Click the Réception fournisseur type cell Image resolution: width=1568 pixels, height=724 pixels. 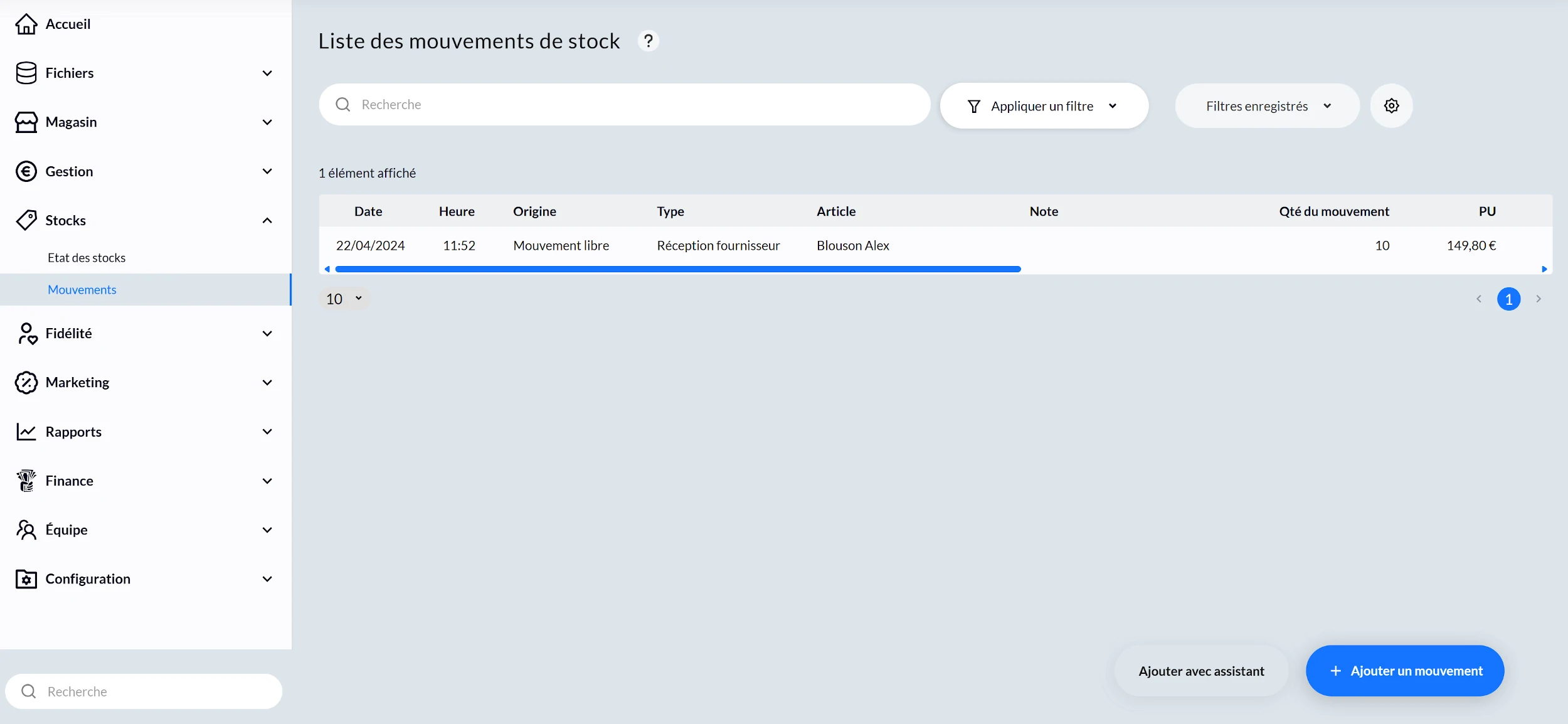coord(718,245)
